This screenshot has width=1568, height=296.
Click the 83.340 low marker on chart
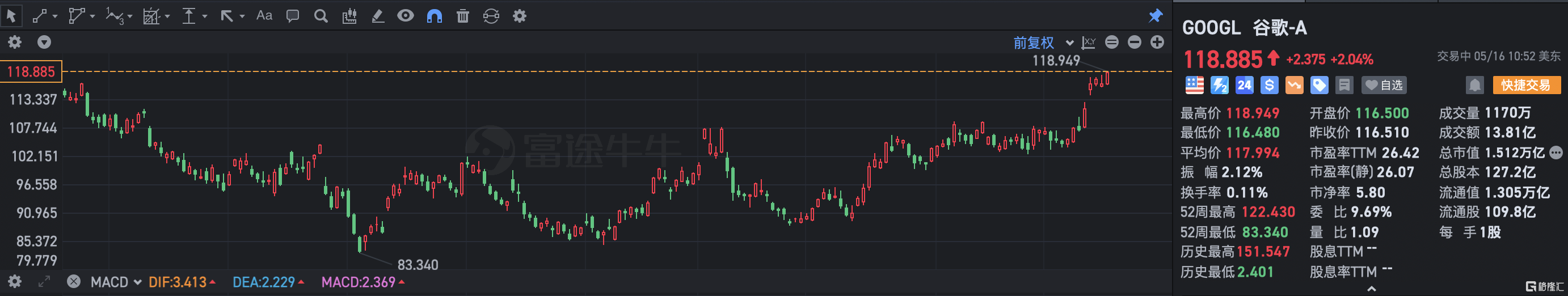[x=418, y=265]
